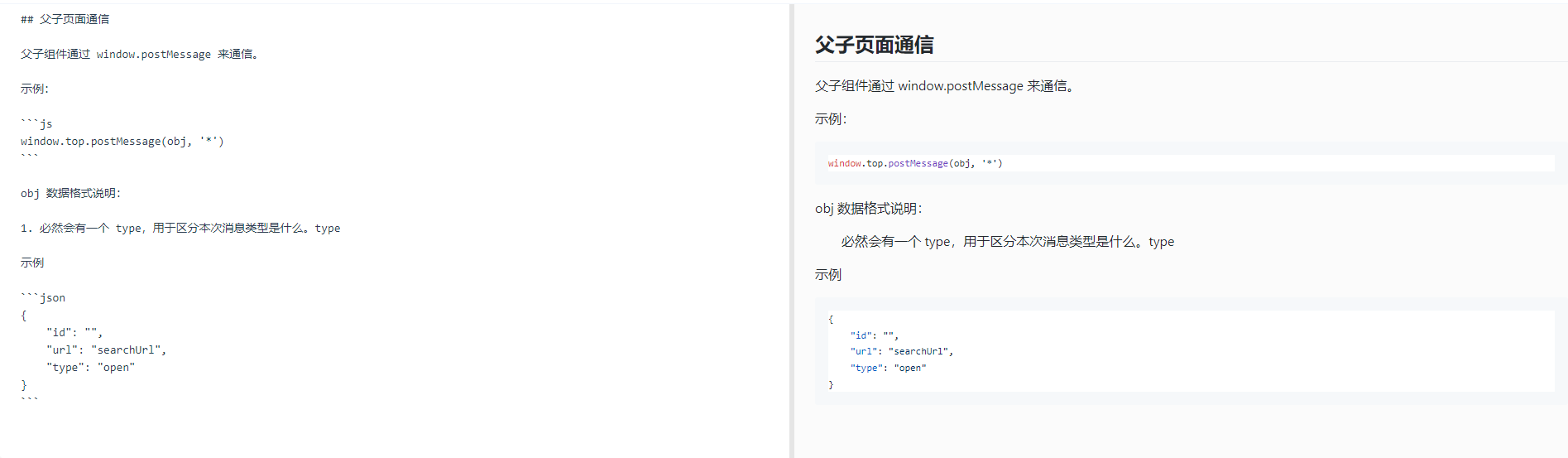Image resolution: width=1568 pixels, height=458 pixels.
Task: Click the editor line '父子组件通过 window.postMessage 来通信。'
Action: point(141,54)
